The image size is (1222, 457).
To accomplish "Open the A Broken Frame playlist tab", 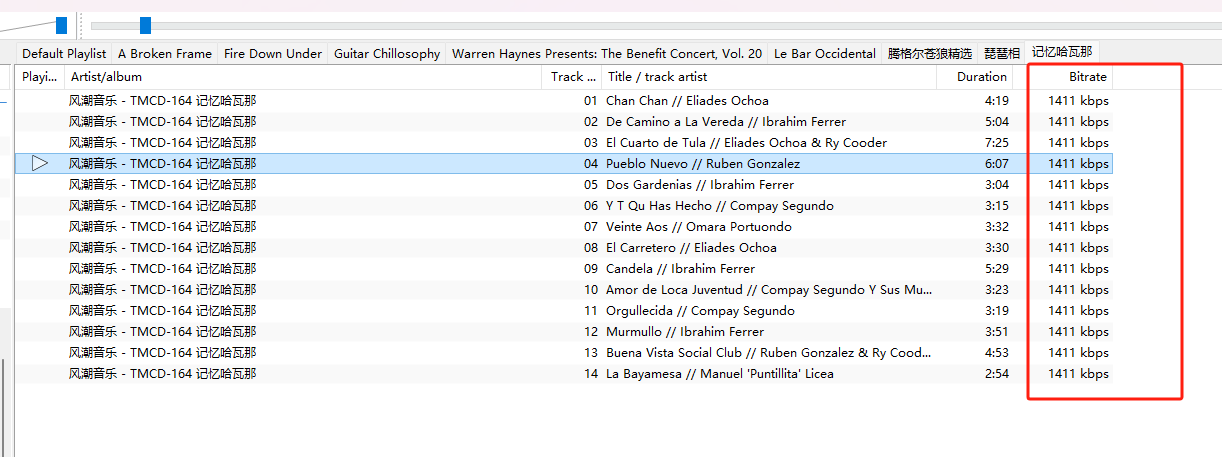I will pyautogui.click(x=165, y=54).
